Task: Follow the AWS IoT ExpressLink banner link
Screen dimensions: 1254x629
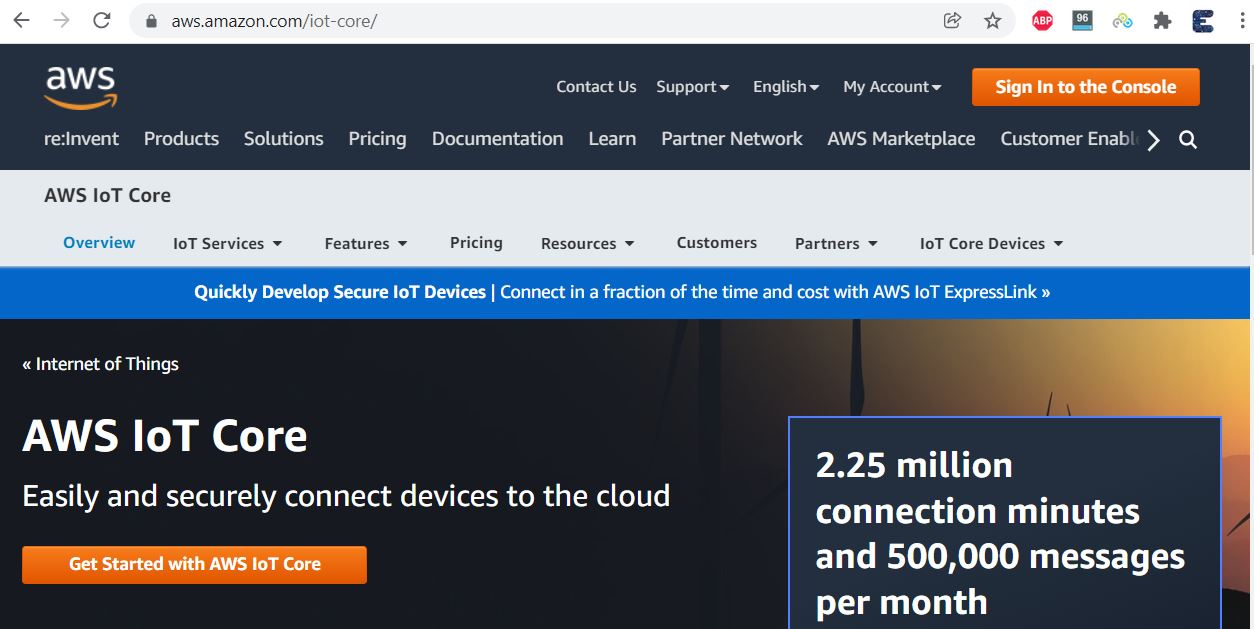Action: (x=622, y=292)
